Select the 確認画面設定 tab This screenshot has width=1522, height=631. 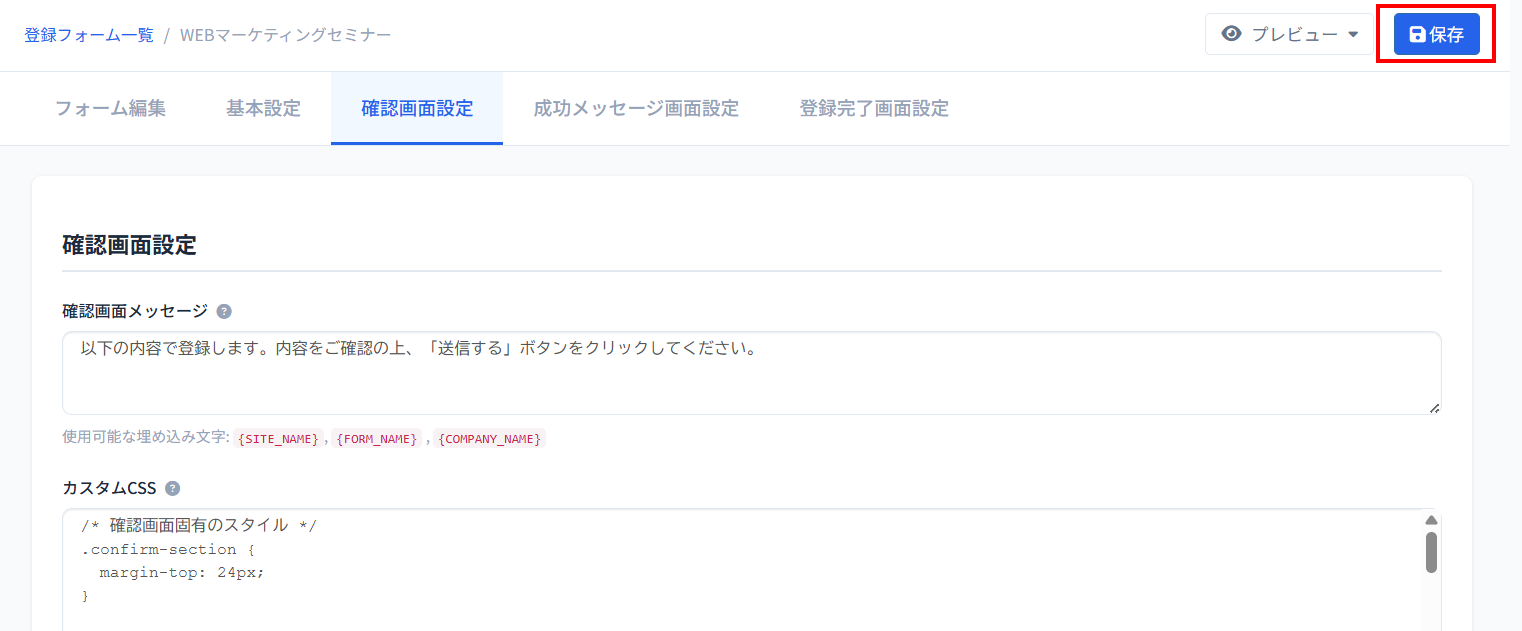(417, 108)
